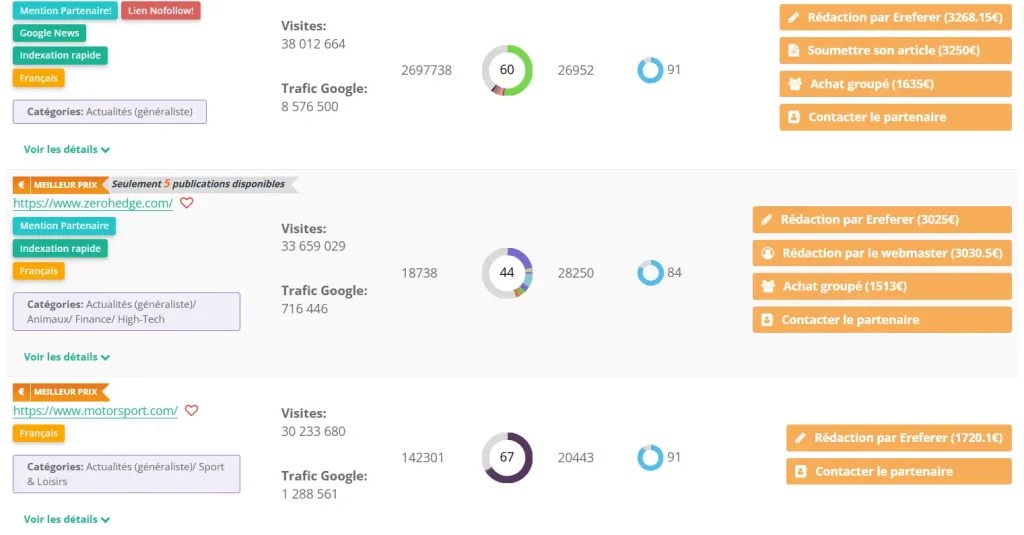Click the blue ring gauge showing 84
This screenshot has height=535, width=1024.
tap(650, 272)
